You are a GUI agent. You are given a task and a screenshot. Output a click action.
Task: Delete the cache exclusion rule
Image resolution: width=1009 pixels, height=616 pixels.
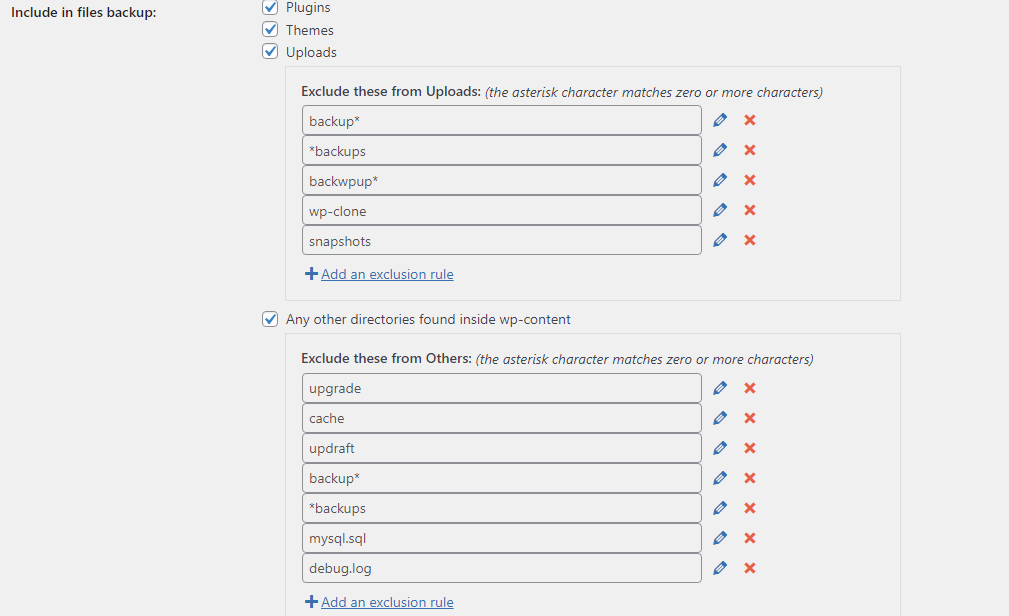click(750, 418)
